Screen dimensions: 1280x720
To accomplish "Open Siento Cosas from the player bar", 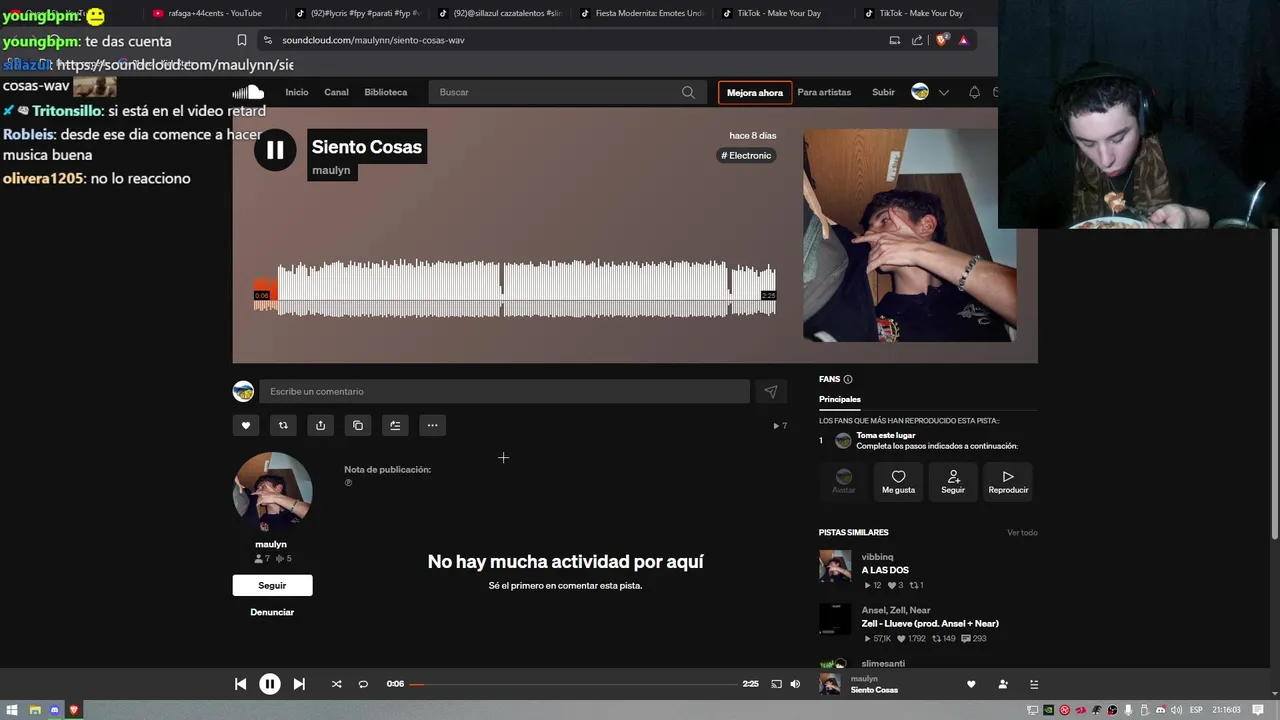I will 874,690.
